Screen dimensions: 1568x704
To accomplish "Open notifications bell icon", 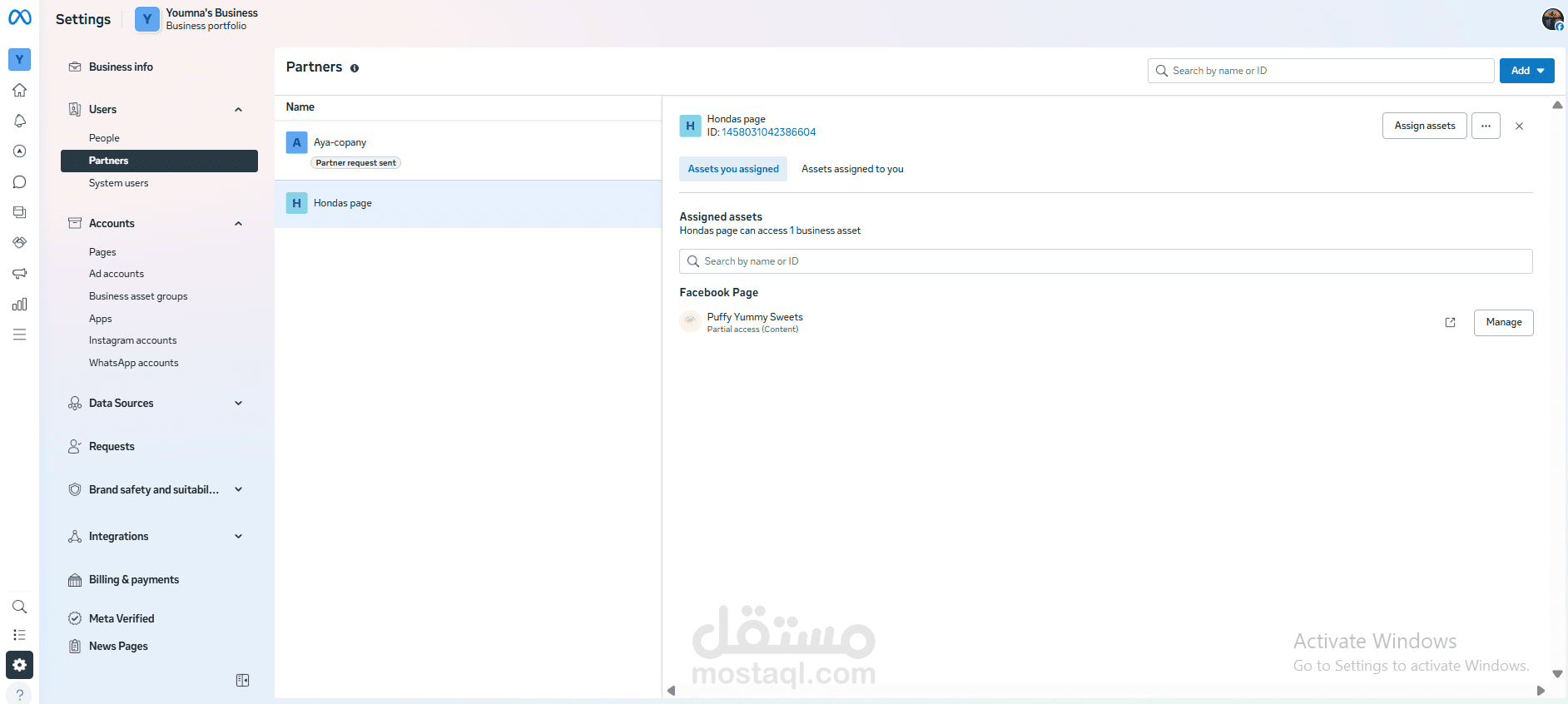I will pos(19,121).
